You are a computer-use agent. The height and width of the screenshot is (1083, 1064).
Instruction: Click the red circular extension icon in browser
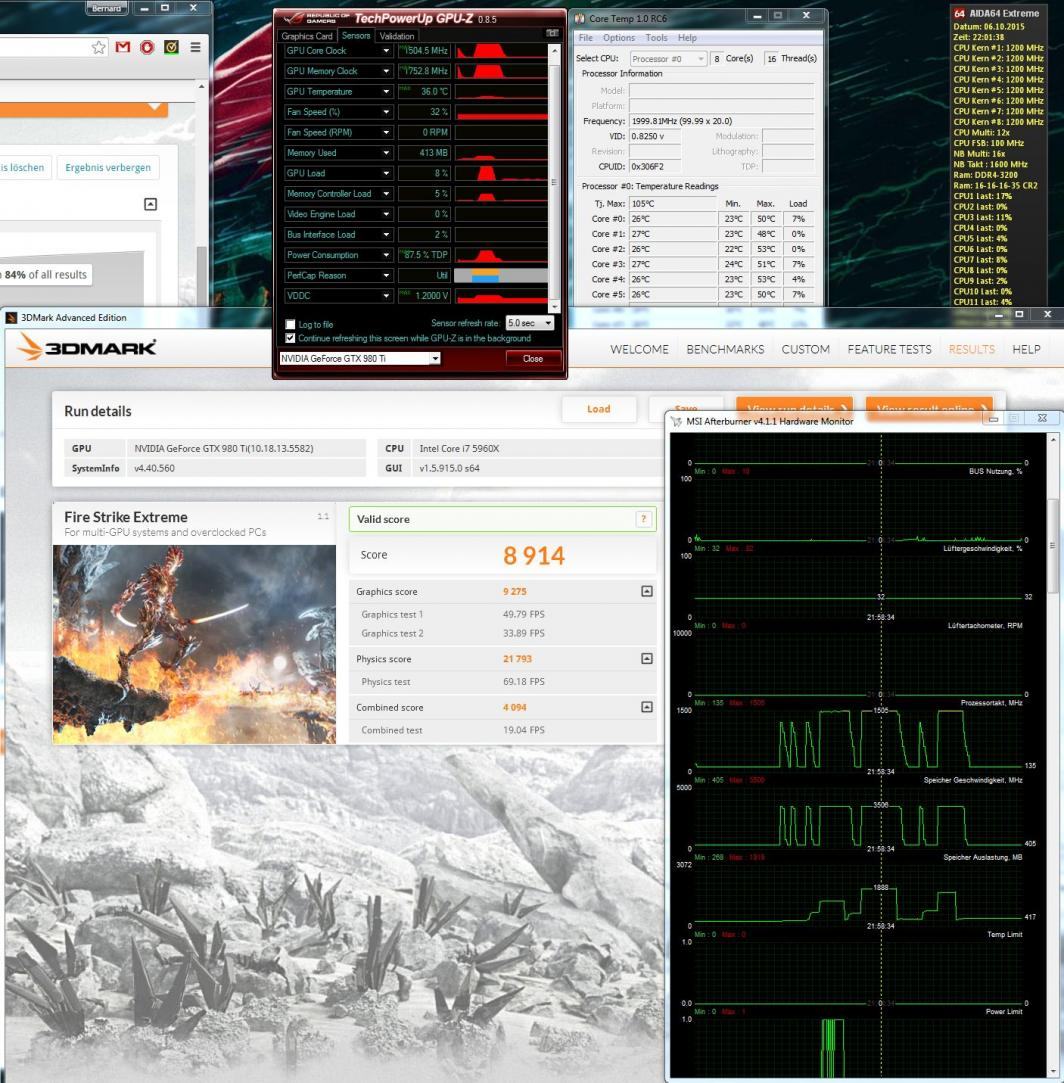coord(147,47)
